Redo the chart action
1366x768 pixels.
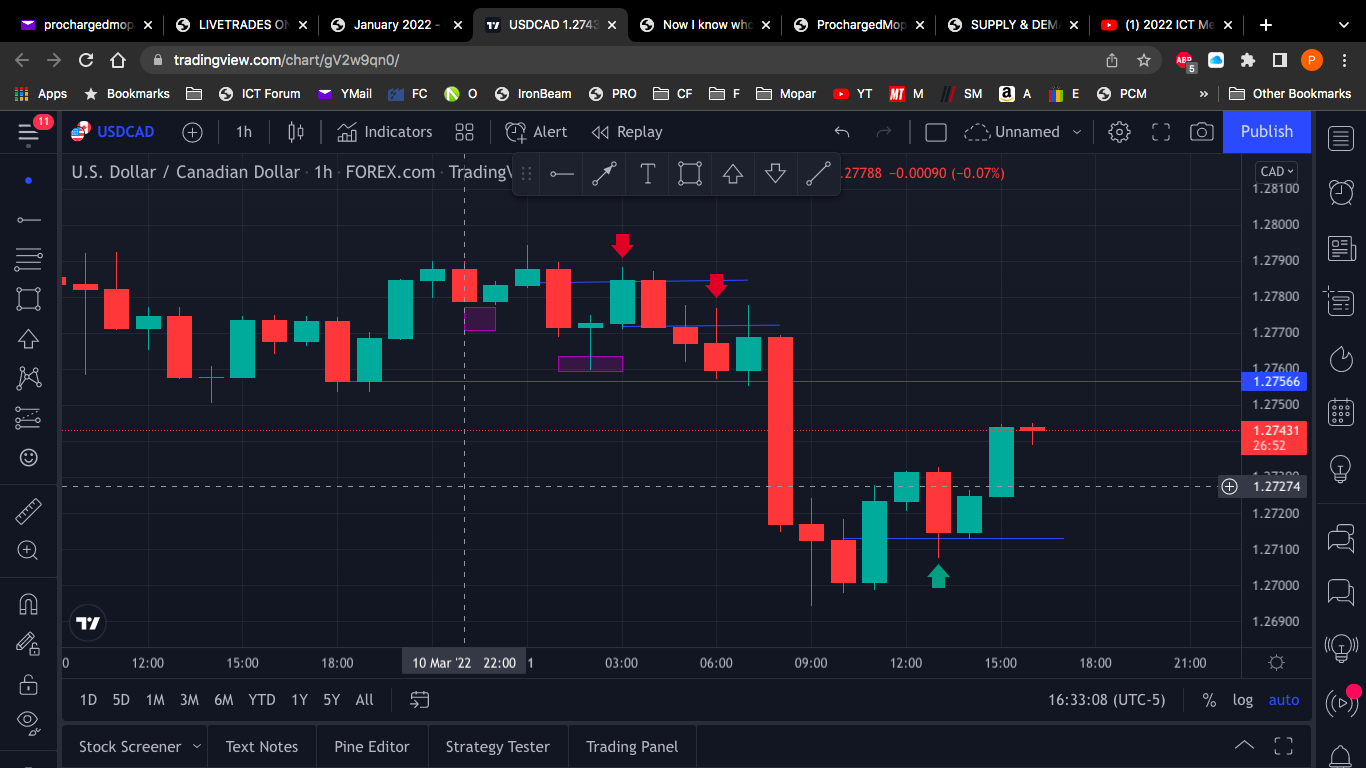(x=884, y=132)
